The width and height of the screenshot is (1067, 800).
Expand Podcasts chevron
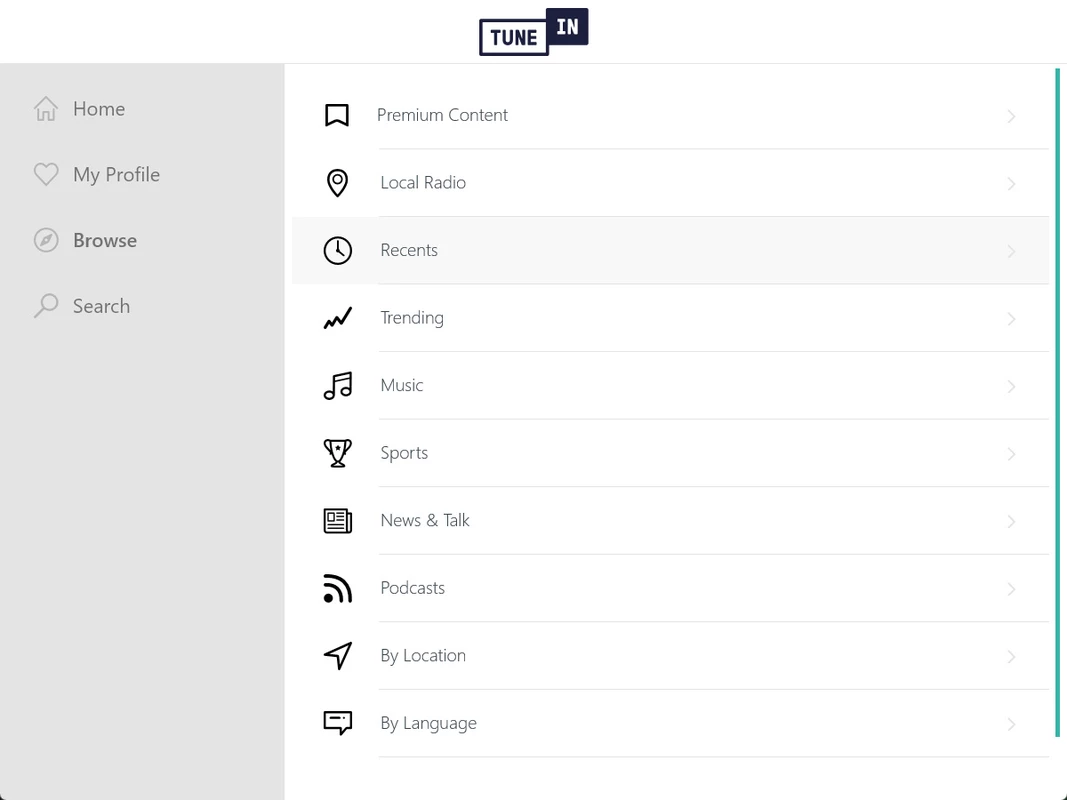coord(1011,589)
